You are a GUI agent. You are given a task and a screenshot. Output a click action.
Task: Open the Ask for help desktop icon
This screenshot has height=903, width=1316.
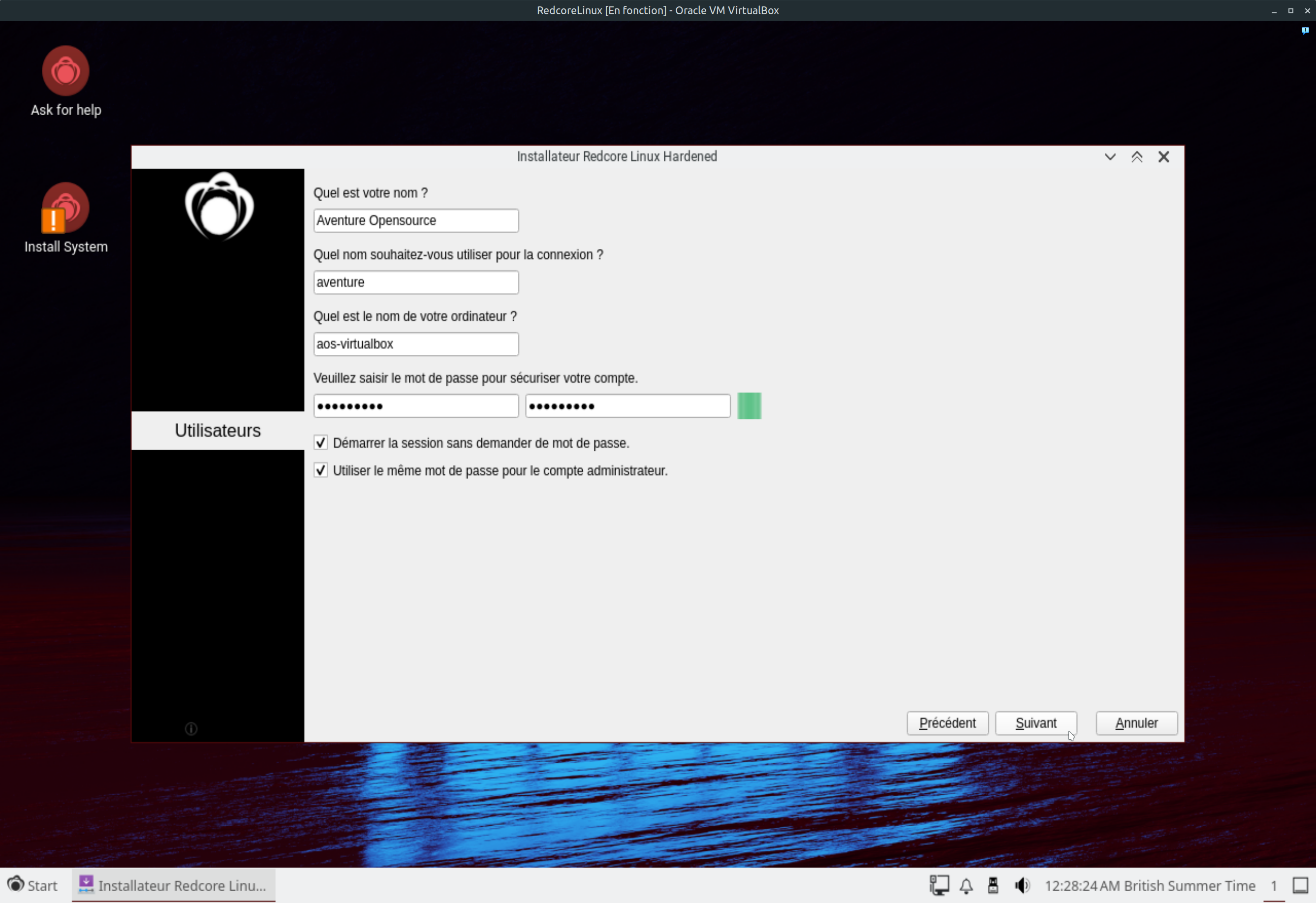65,72
